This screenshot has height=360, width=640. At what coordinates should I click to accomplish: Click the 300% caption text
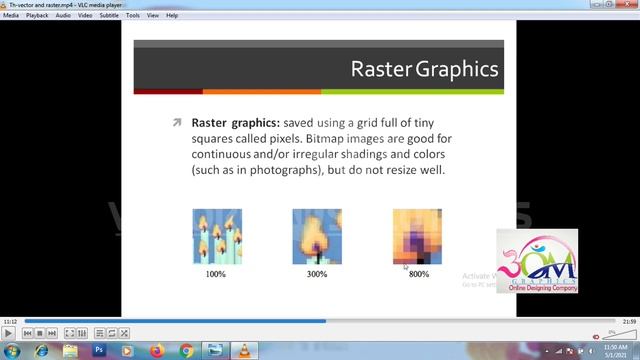coord(317,274)
